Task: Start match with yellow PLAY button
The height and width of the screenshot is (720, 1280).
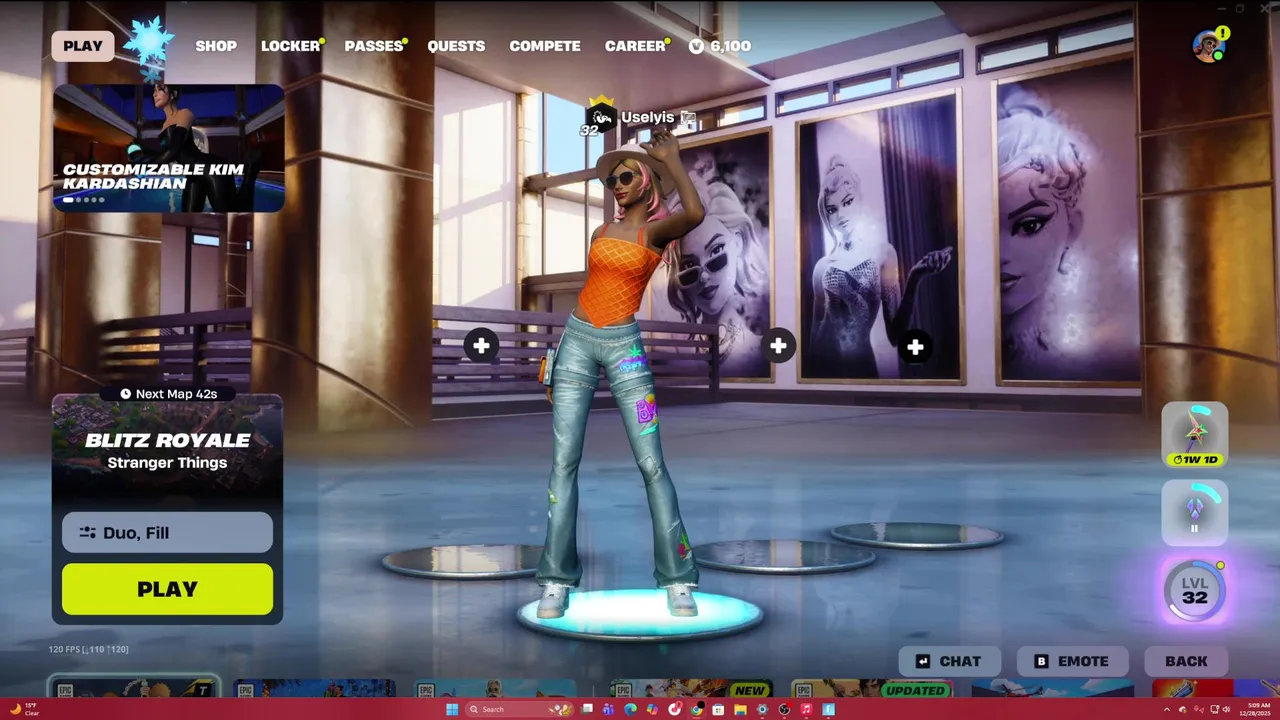Action: pyautogui.click(x=167, y=589)
